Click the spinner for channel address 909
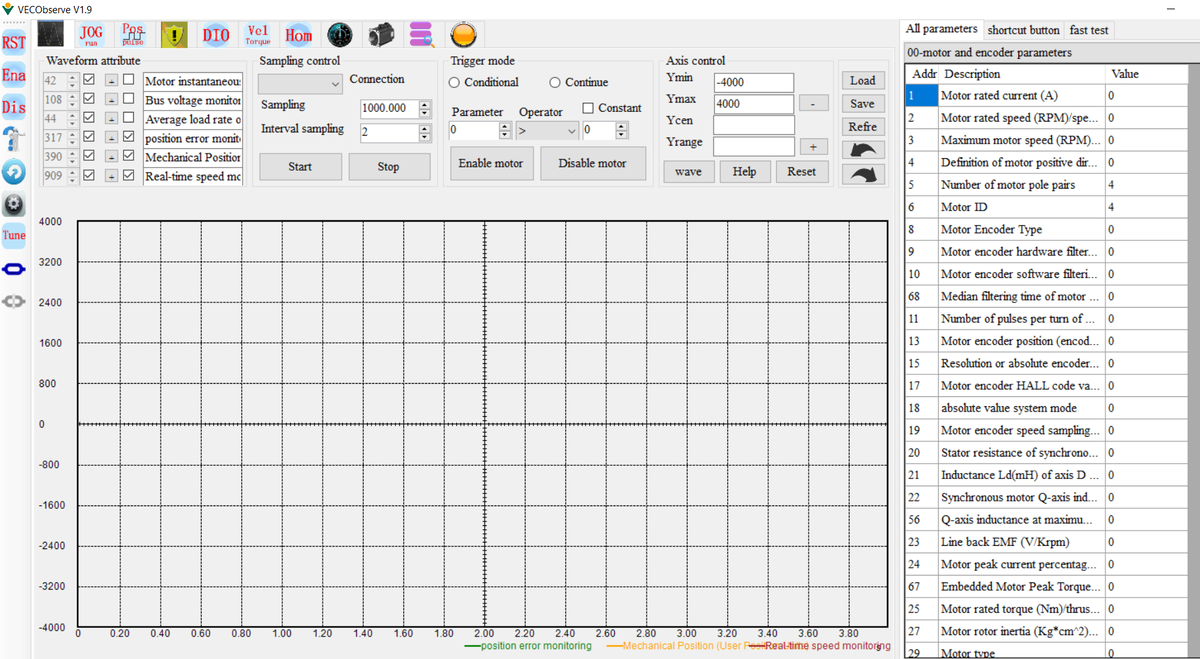This screenshot has height=659, width=1200. [x=73, y=176]
